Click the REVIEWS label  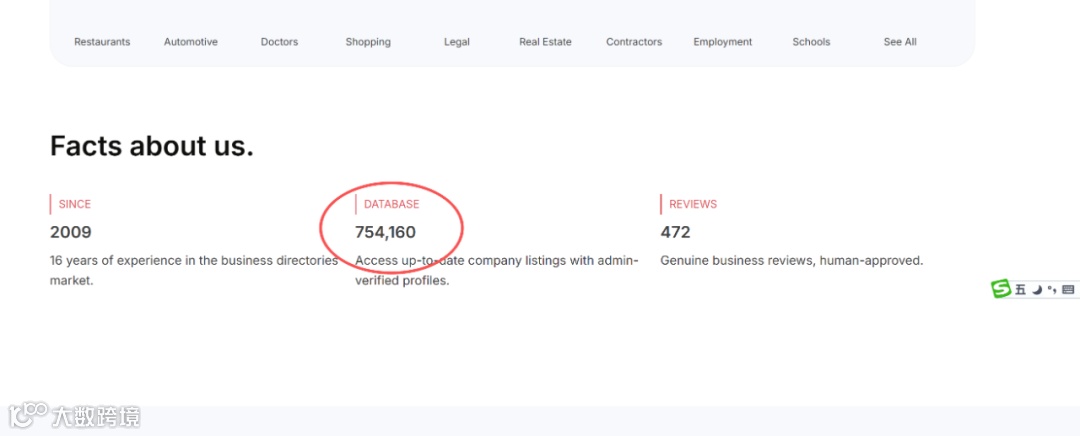(693, 204)
